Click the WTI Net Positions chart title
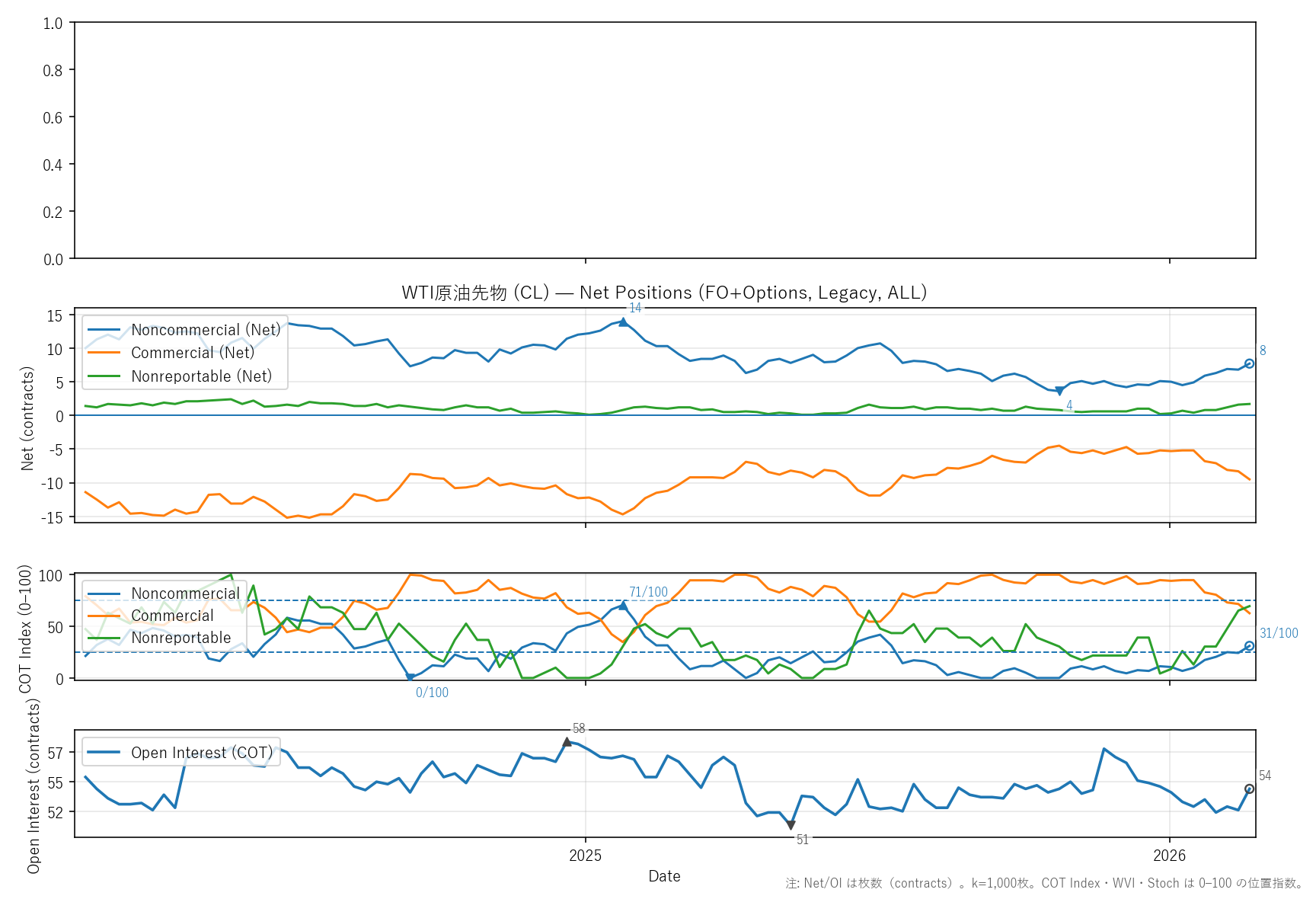1316x899 pixels. pyautogui.click(x=664, y=293)
